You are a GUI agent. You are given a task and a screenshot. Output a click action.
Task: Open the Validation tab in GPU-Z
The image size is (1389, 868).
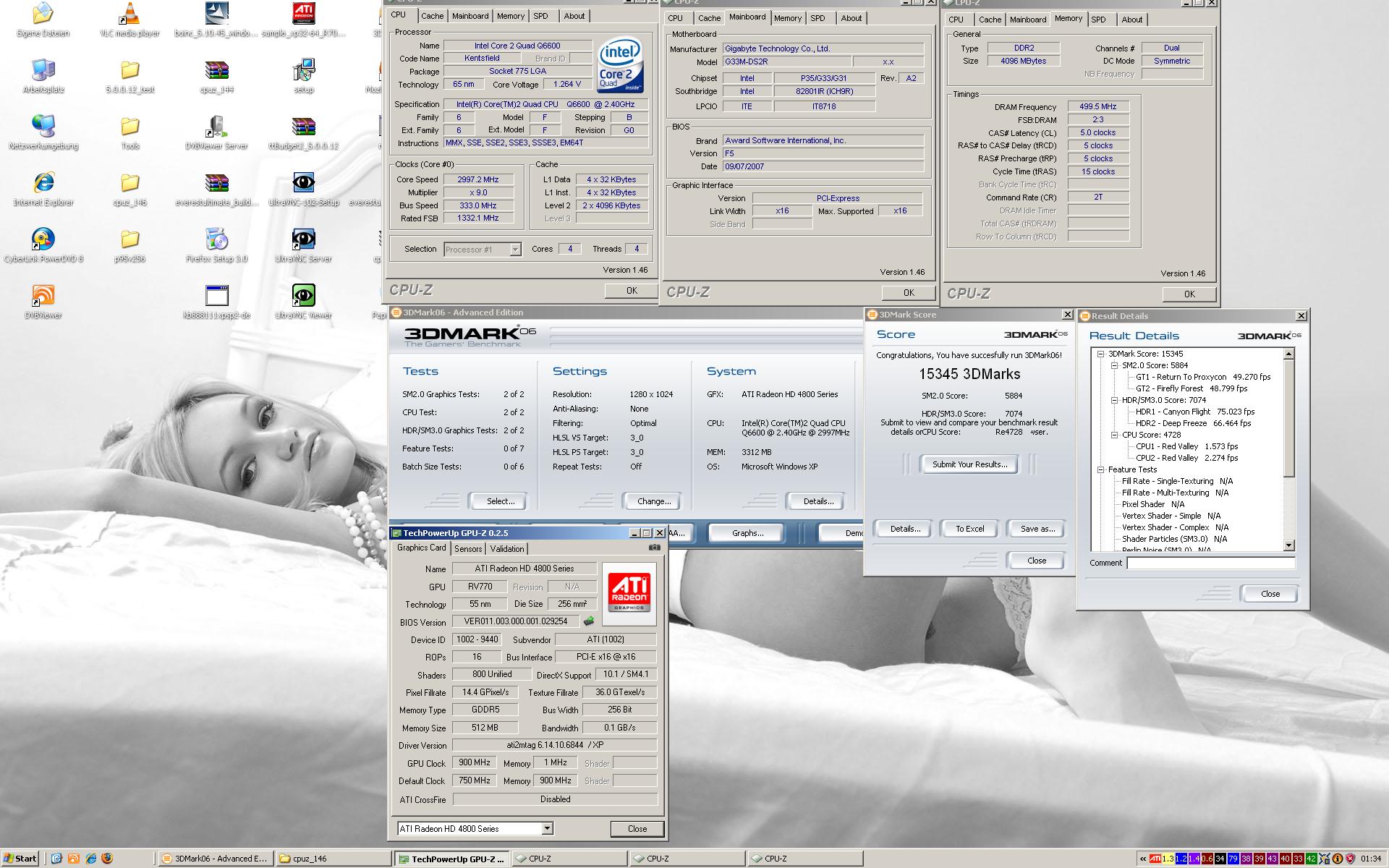(x=507, y=549)
